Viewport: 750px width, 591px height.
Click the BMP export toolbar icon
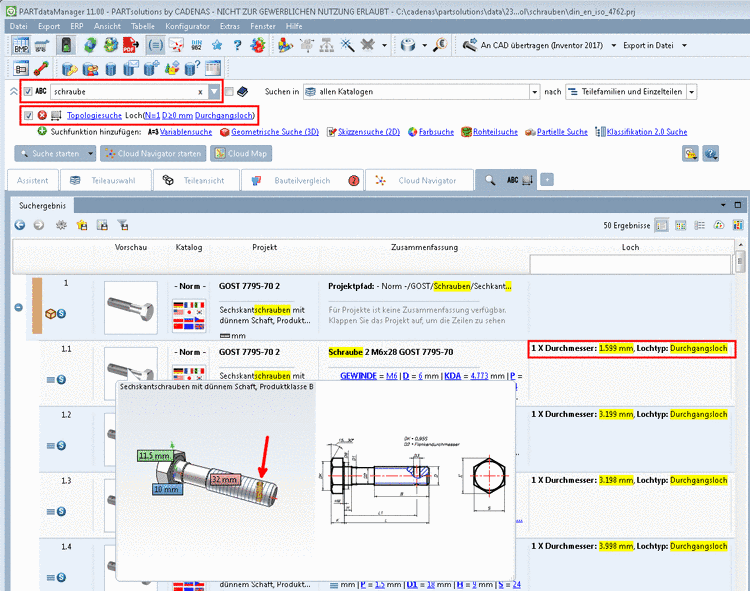click(21, 45)
